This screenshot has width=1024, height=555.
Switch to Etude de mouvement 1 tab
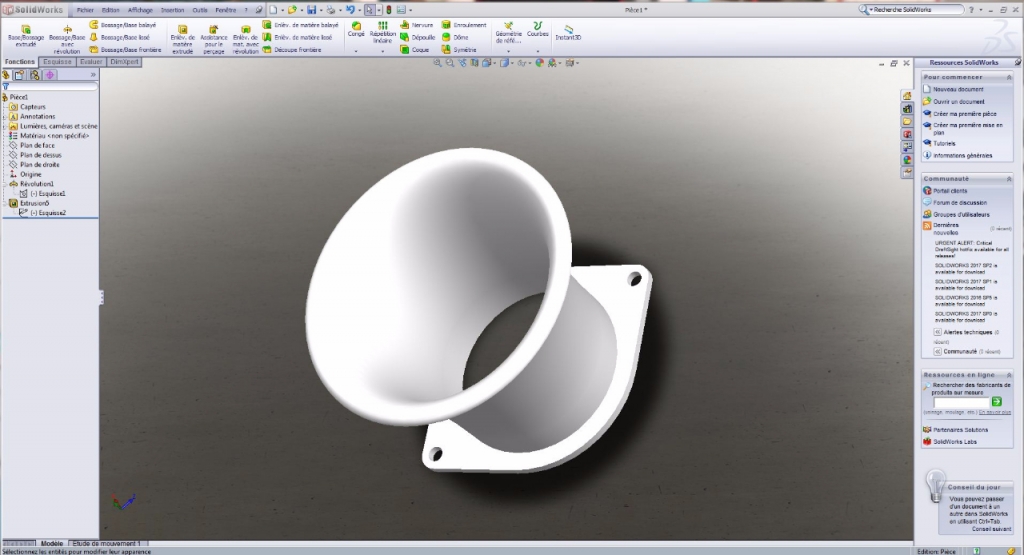coord(106,543)
